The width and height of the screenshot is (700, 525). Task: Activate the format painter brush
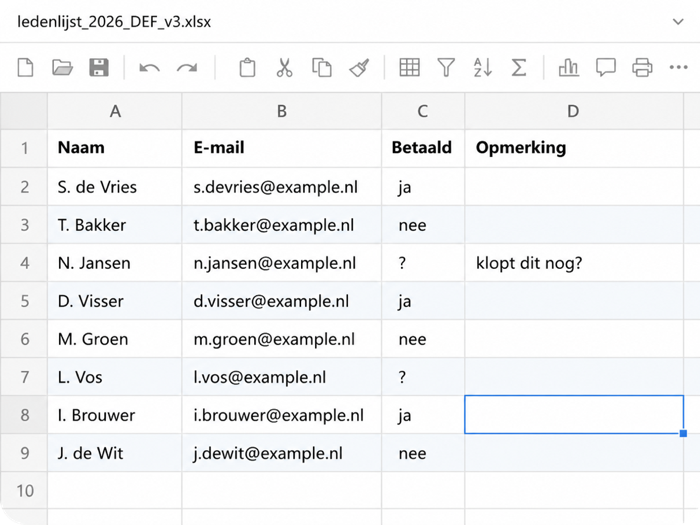(x=359, y=68)
